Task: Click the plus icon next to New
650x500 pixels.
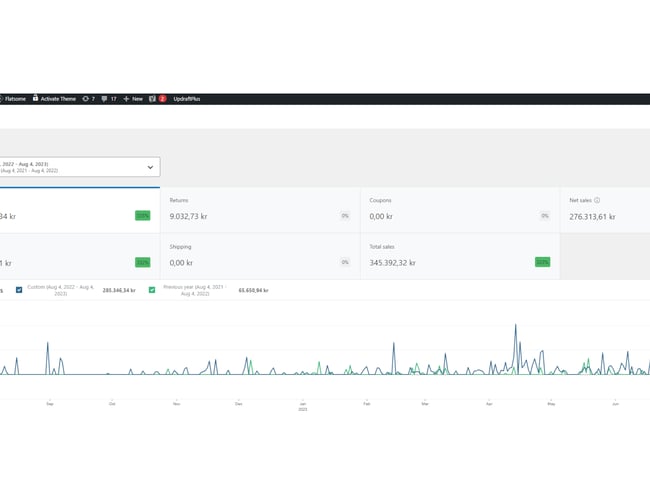Action: [x=126, y=99]
